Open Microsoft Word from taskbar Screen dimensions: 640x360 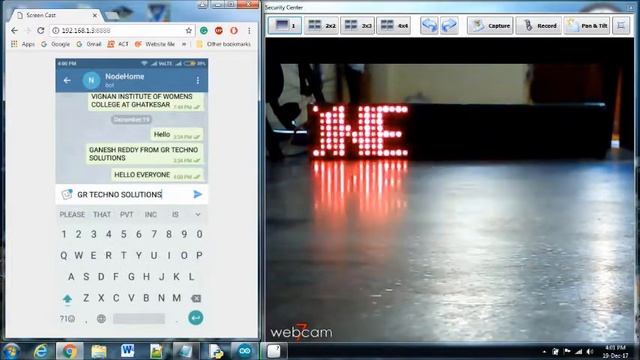tap(128, 351)
